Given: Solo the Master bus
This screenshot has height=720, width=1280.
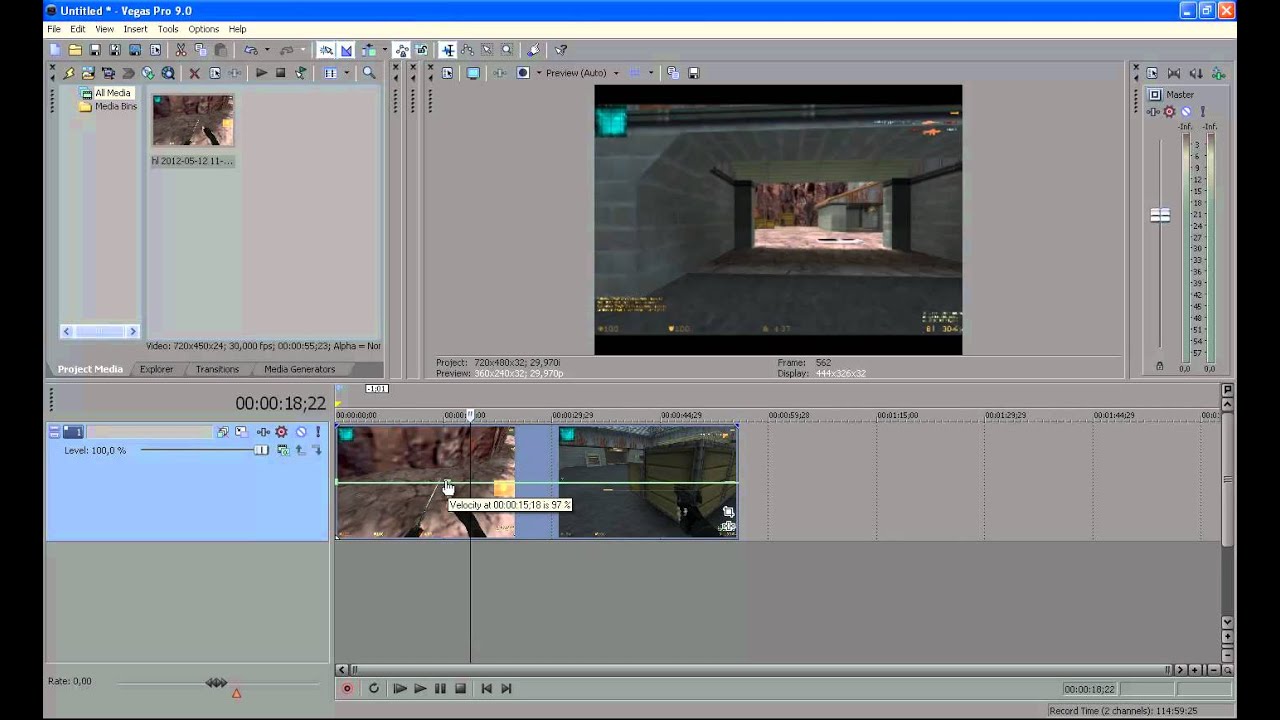Looking at the screenshot, I should [x=1202, y=112].
